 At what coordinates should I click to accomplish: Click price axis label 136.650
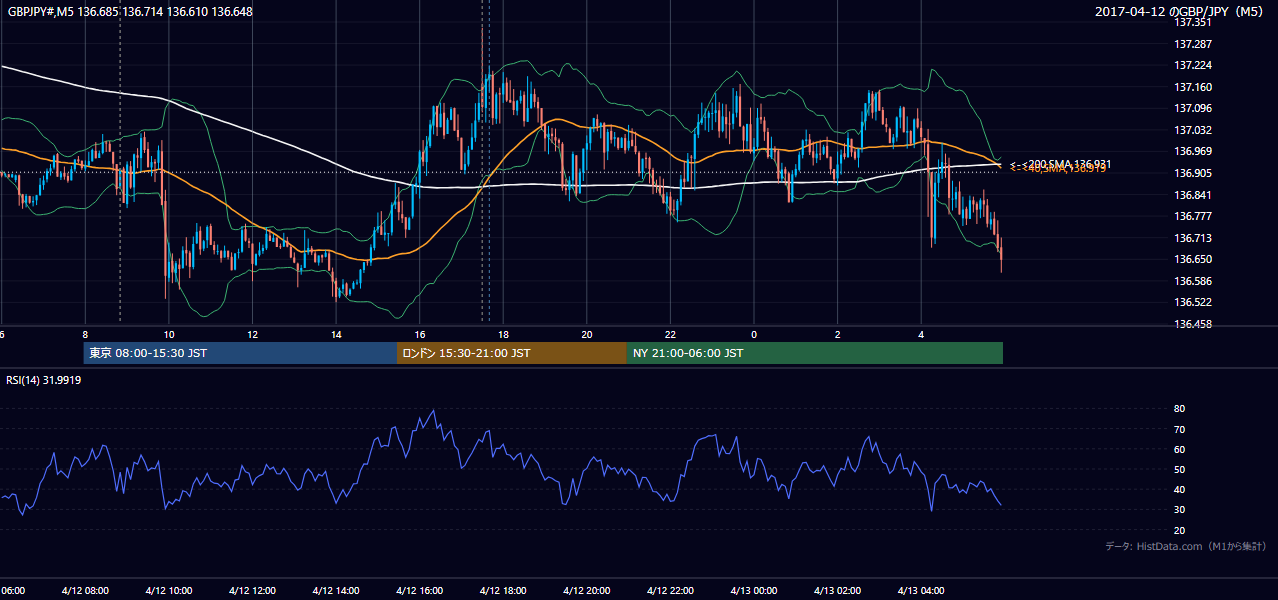pos(1194,259)
